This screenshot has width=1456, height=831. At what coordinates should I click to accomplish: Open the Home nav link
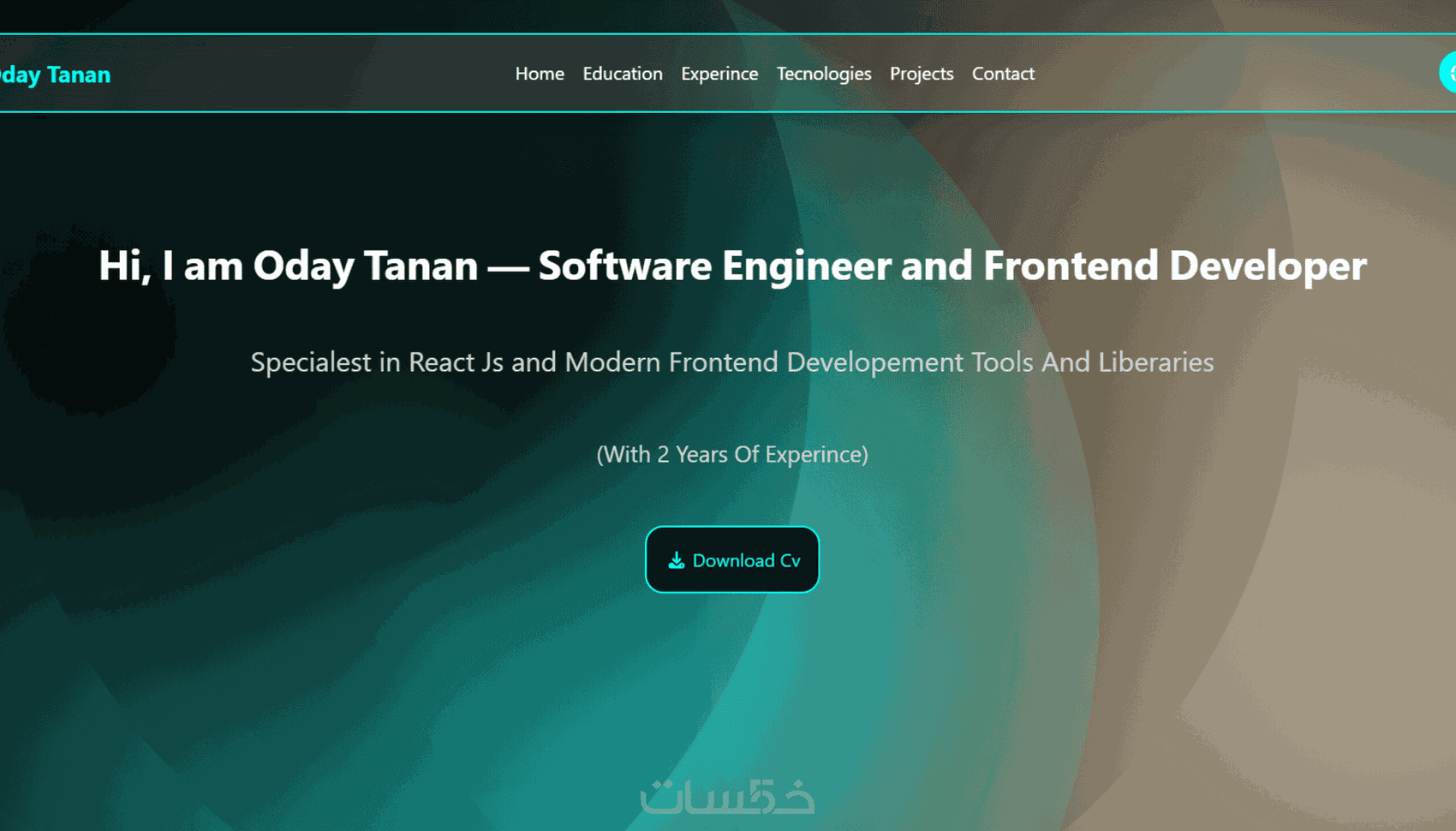[540, 74]
